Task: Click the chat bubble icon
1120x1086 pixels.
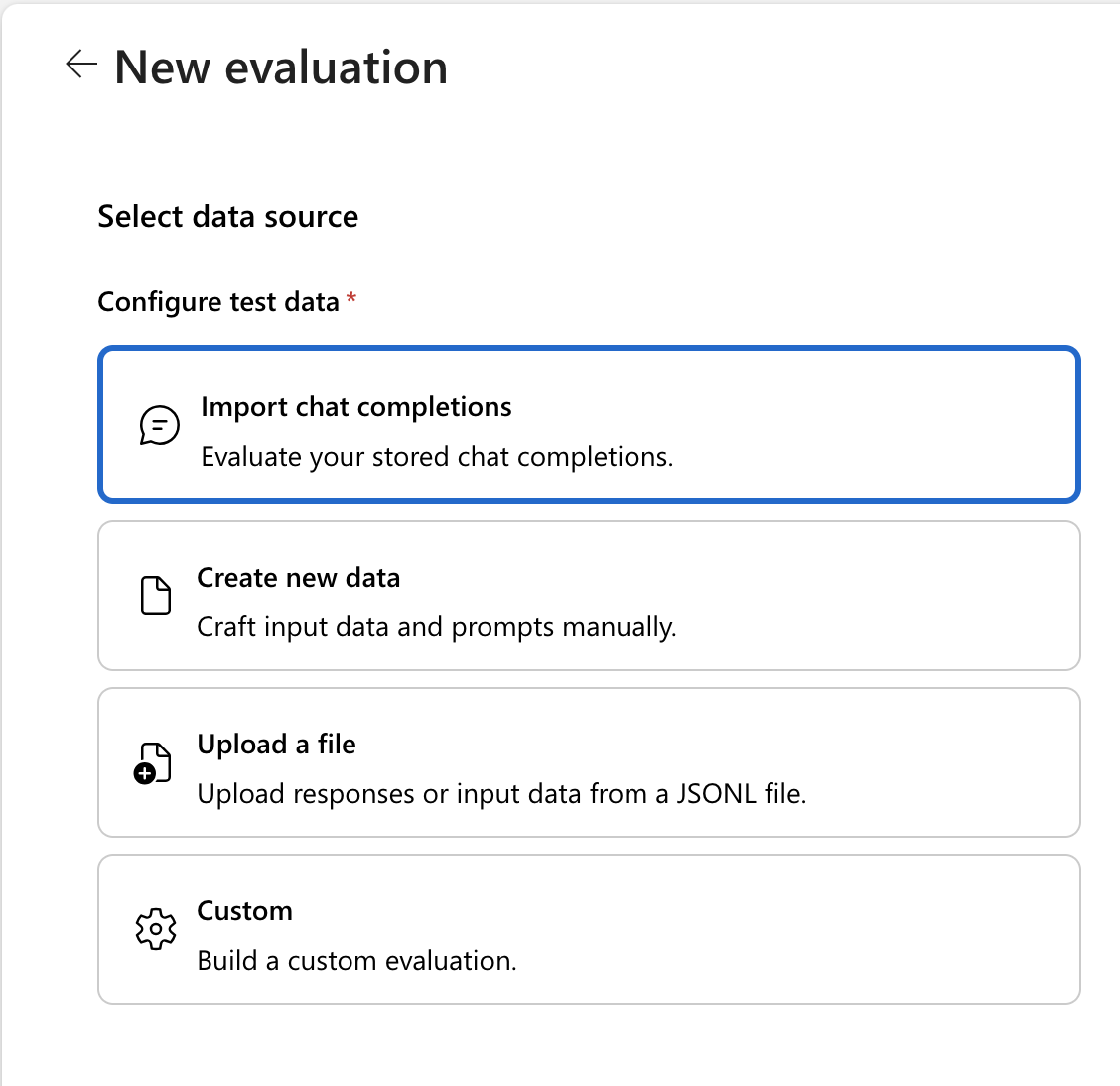Action: tap(159, 426)
